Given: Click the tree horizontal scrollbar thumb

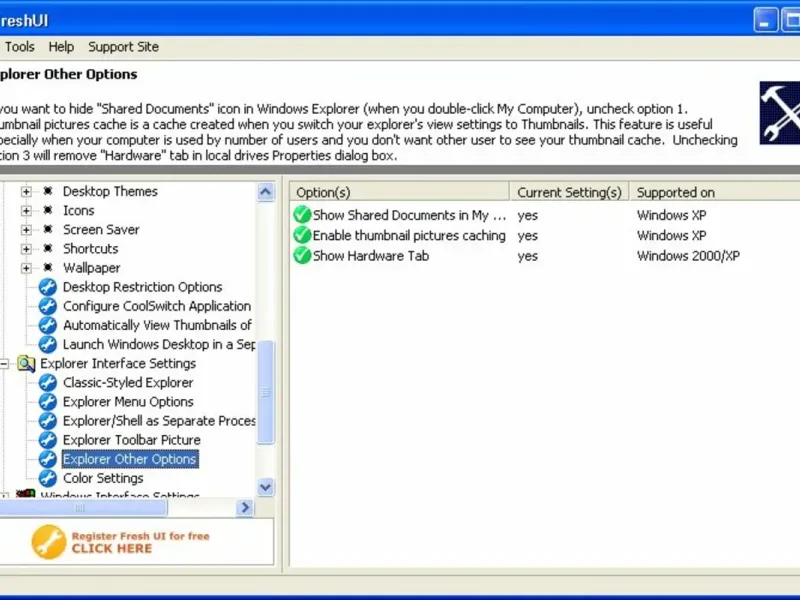Looking at the screenshot, I should point(83,508).
